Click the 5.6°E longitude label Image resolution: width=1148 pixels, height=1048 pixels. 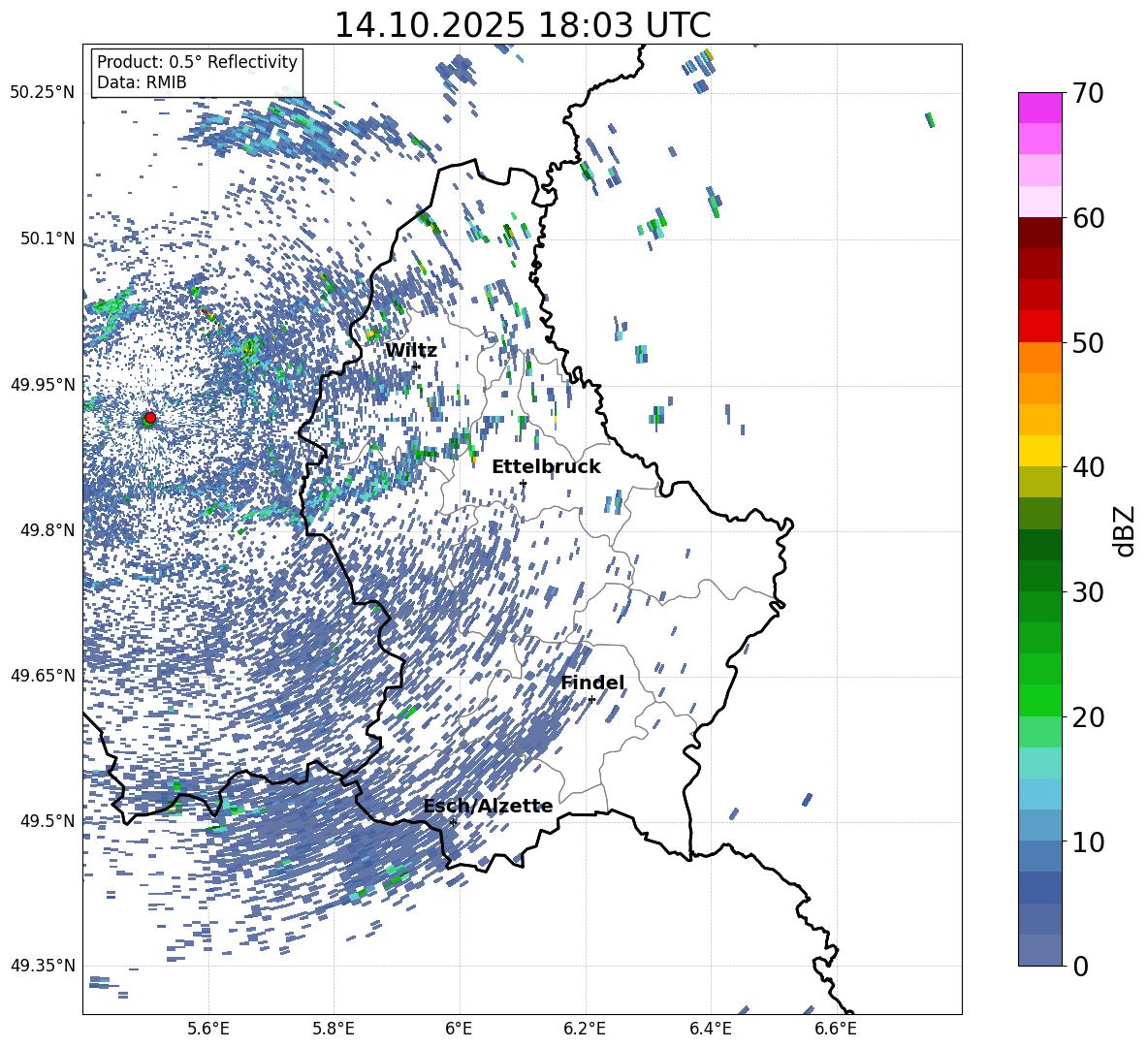click(x=208, y=1029)
